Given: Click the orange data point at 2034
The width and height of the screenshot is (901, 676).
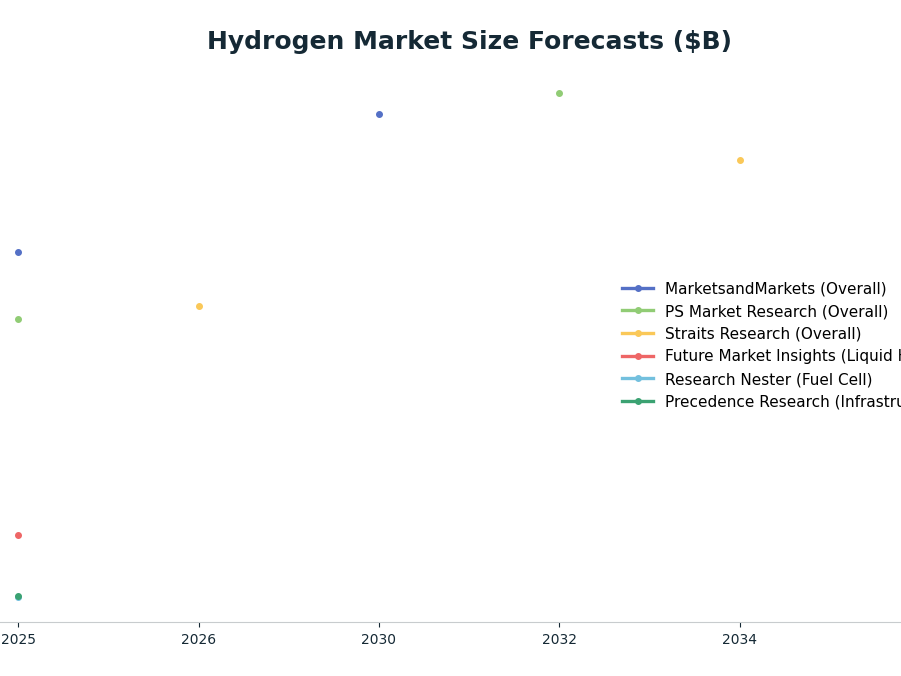Looking at the screenshot, I should coord(741,160).
